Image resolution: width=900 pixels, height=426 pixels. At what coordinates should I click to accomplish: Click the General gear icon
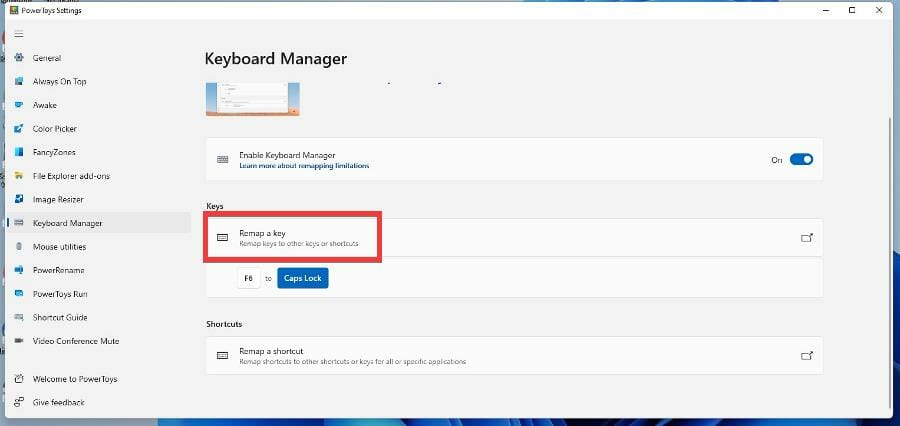tap(19, 57)
